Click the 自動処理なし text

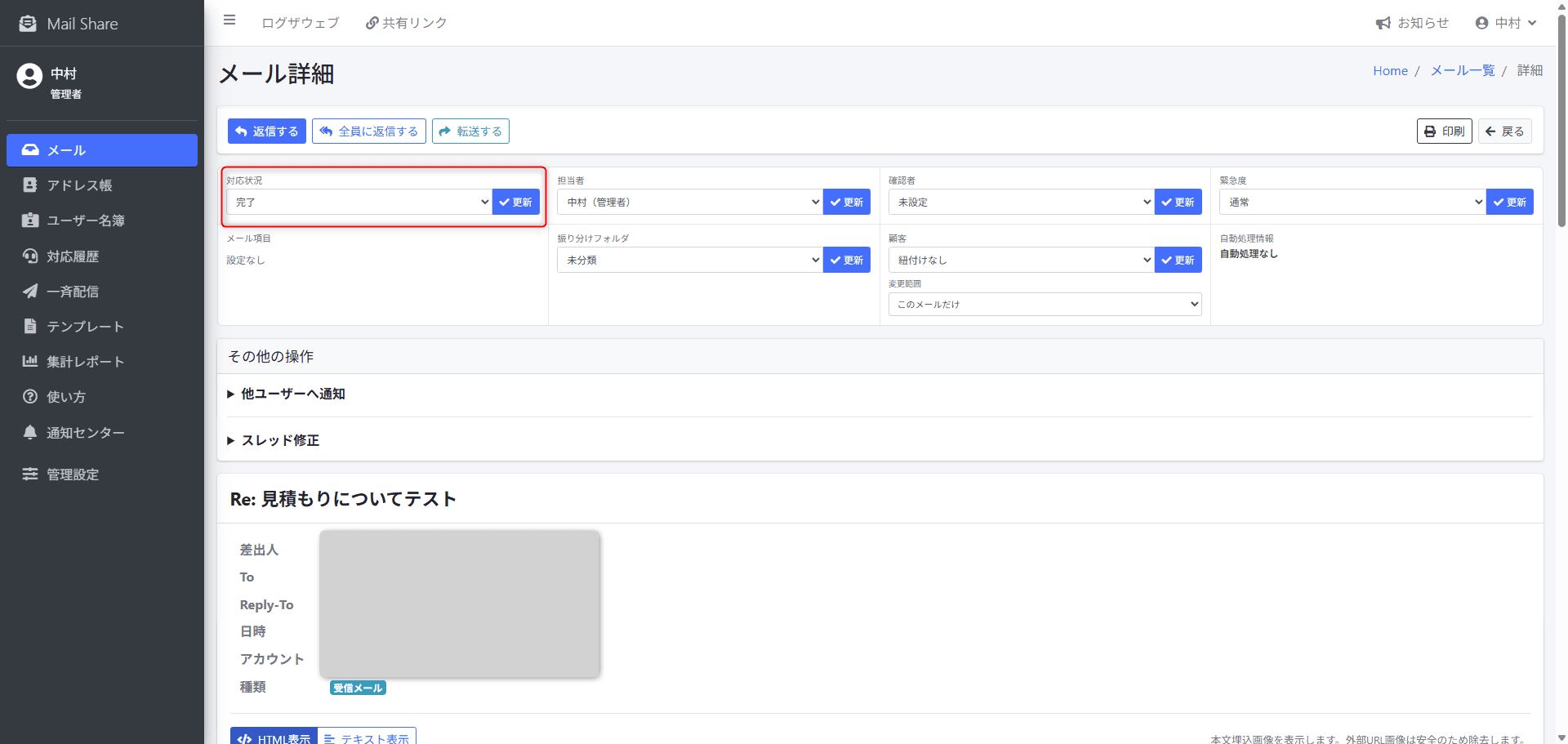click(x=1249, y=254)
